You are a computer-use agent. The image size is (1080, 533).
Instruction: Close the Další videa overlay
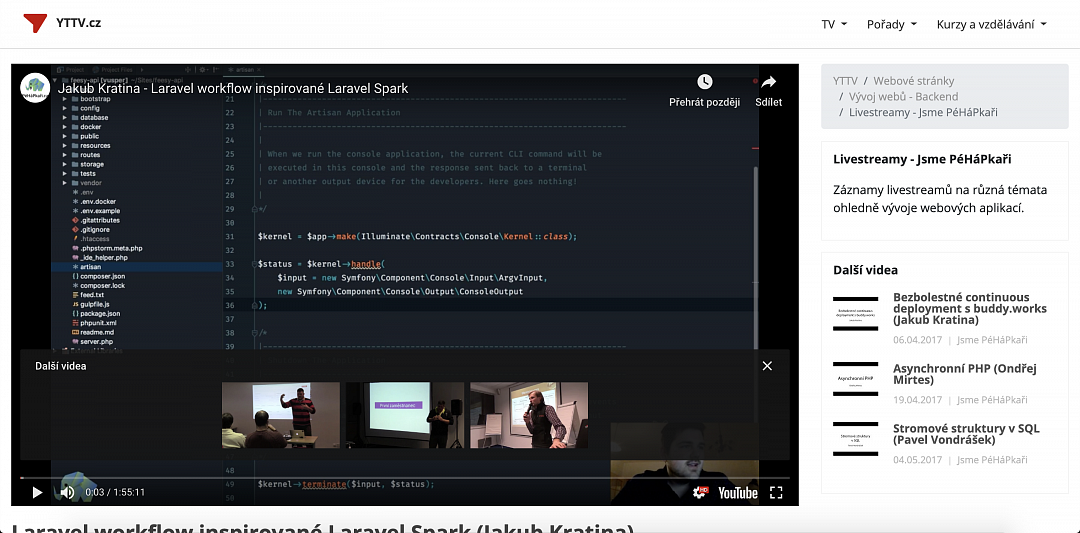click(x=767, y=366)
